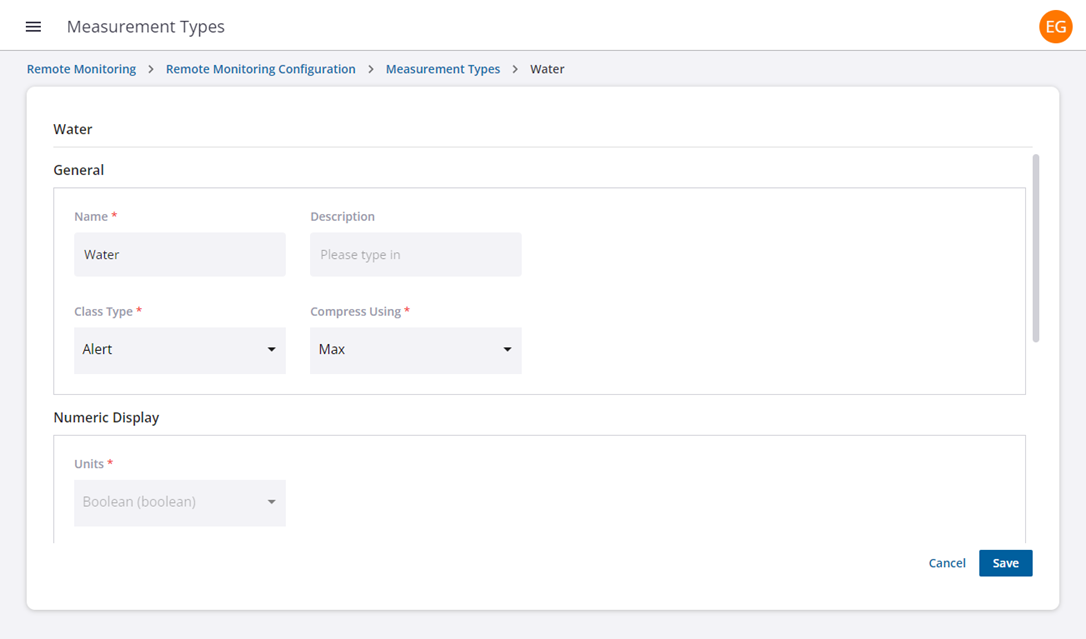
Task: Click chevron separator after Remote Monitoring breadcrumb
Action: click(151, 69)
